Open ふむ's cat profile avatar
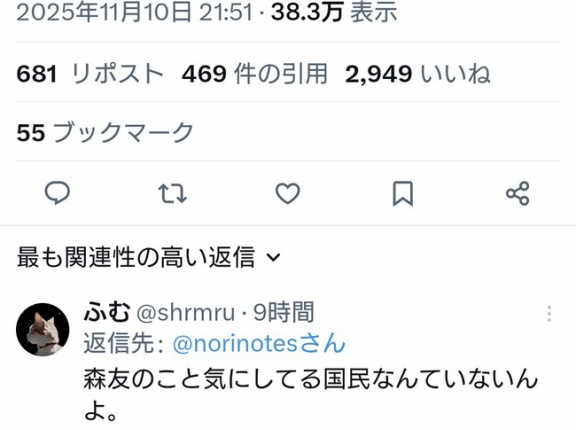Image resolution: width=576 pixels, height=430 pixels. 43,329
